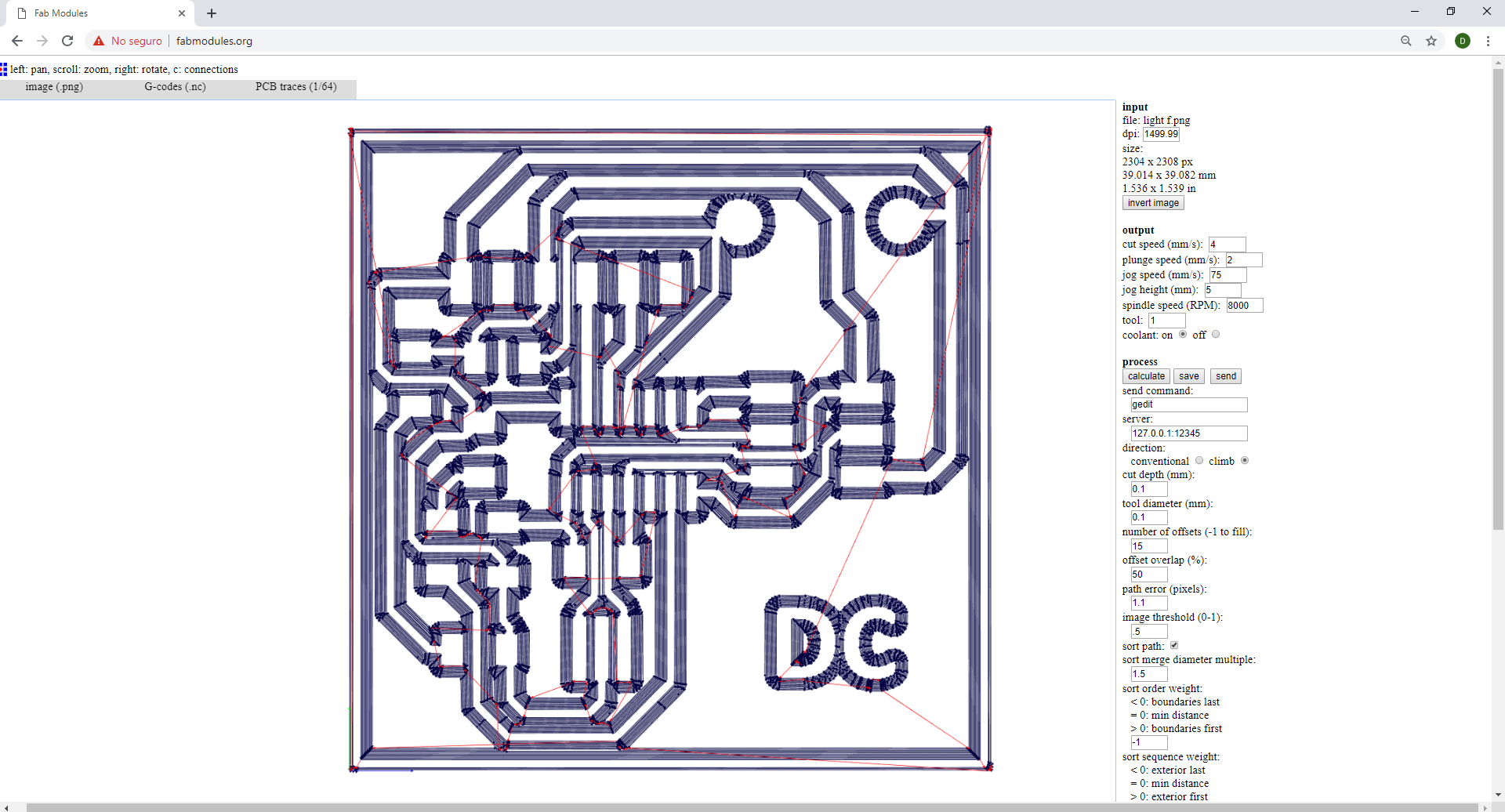Click the save button
This screenshot has height=812, width=1505.
[x=1189, y=376]
